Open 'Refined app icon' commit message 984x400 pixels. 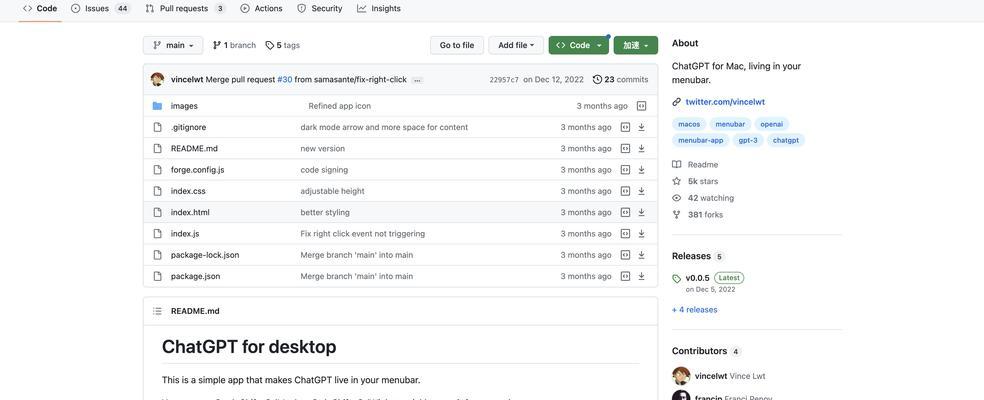[x=340, y=106]
